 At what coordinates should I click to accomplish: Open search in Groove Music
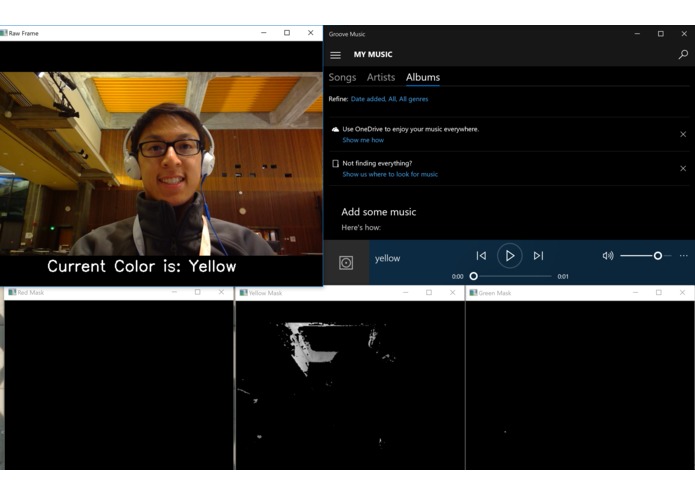pos(683,54)
